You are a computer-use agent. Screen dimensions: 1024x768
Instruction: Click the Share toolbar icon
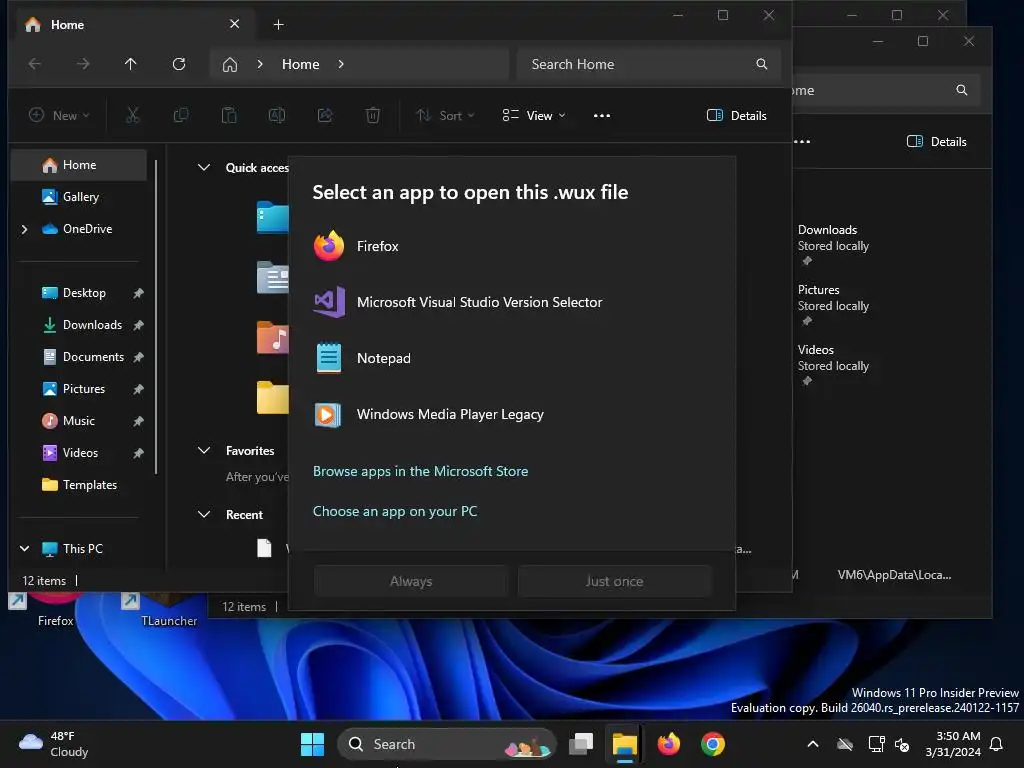pos(325,116)
